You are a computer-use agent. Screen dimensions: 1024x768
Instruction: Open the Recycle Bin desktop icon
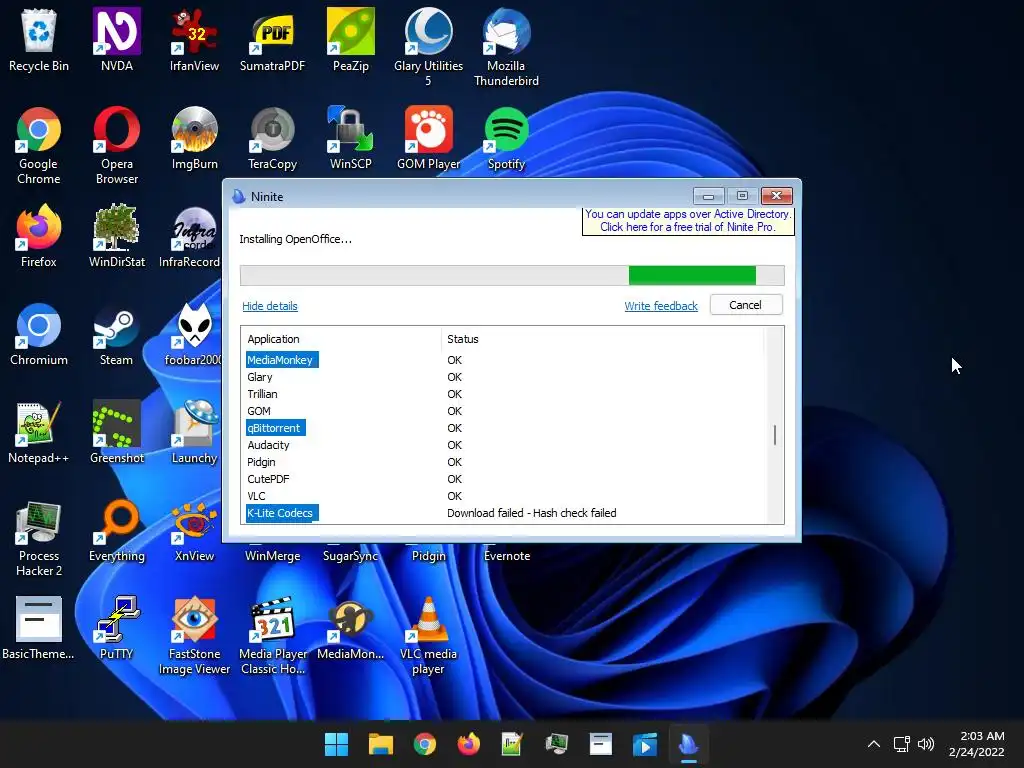[39, 40]
